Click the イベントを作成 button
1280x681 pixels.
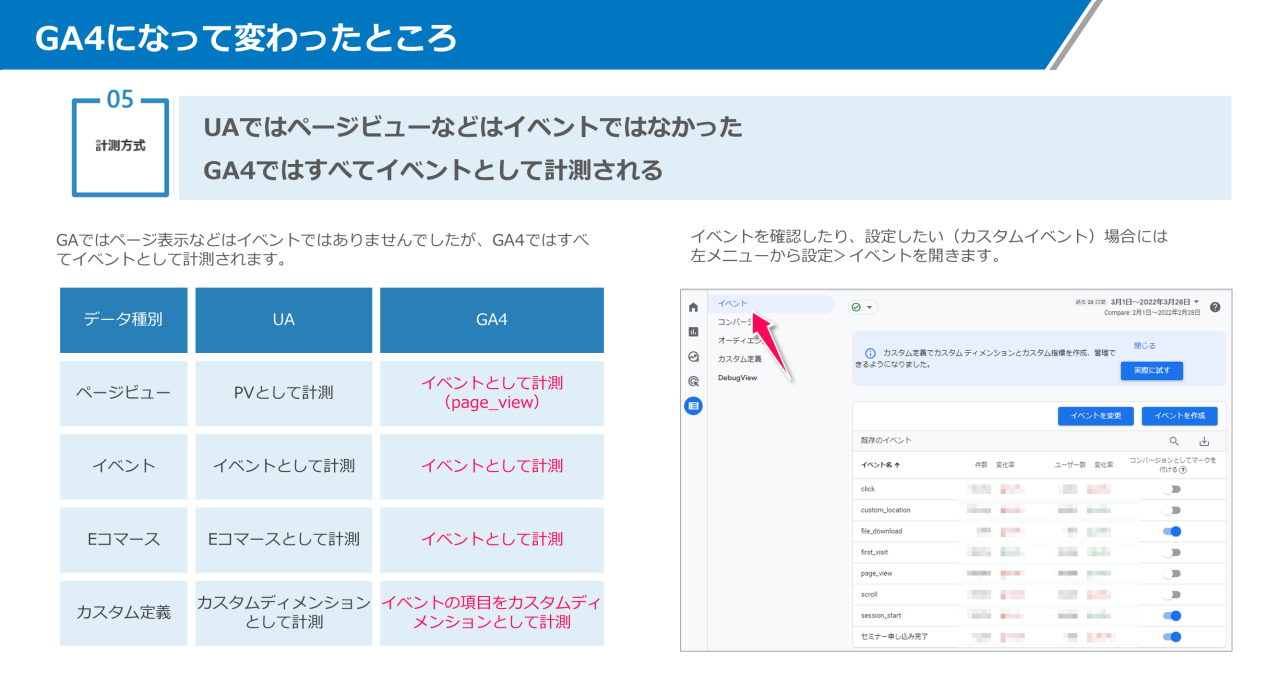click(1182, 414)
